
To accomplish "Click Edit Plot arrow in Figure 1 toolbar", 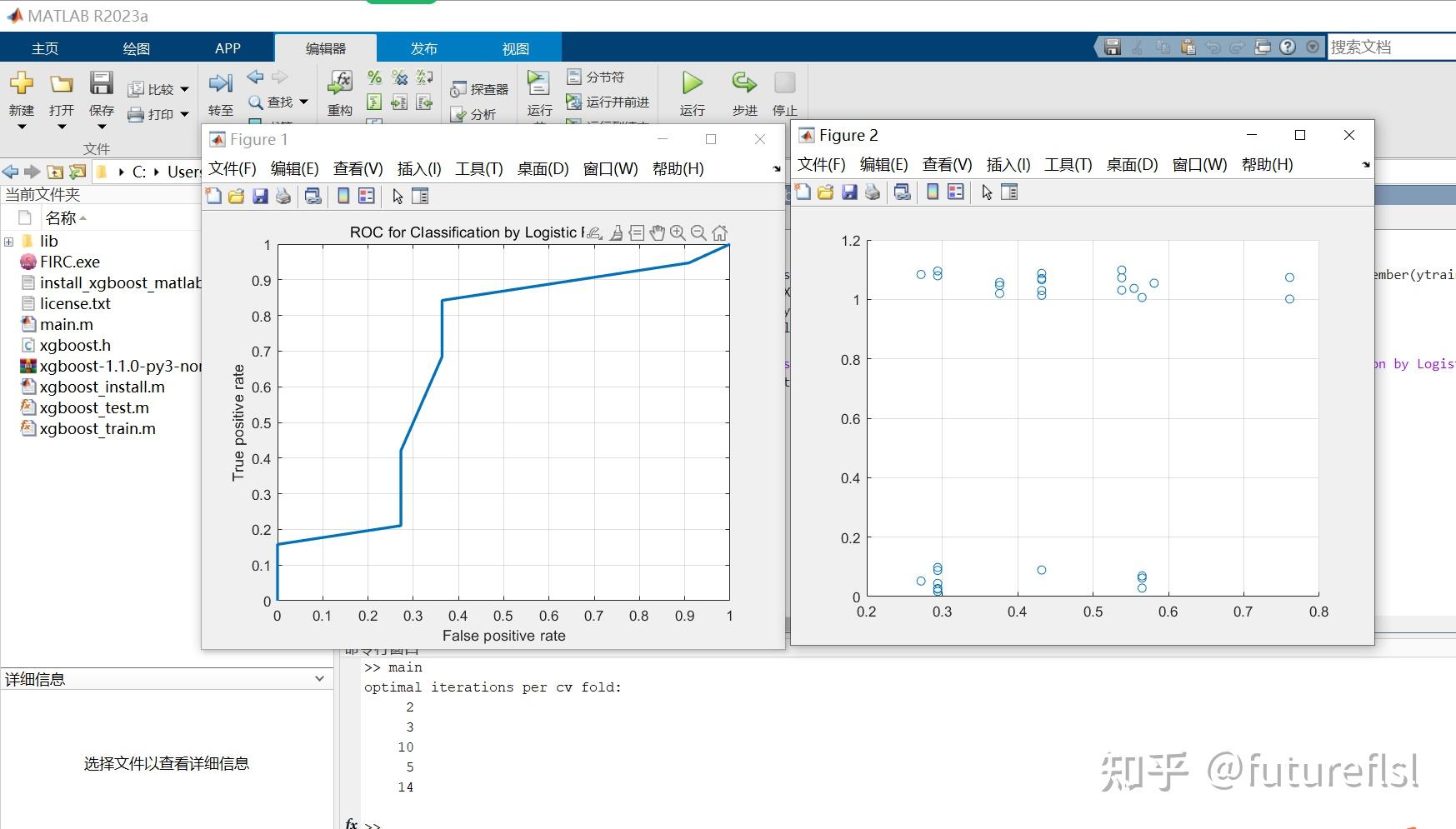I will pos(398,196).
